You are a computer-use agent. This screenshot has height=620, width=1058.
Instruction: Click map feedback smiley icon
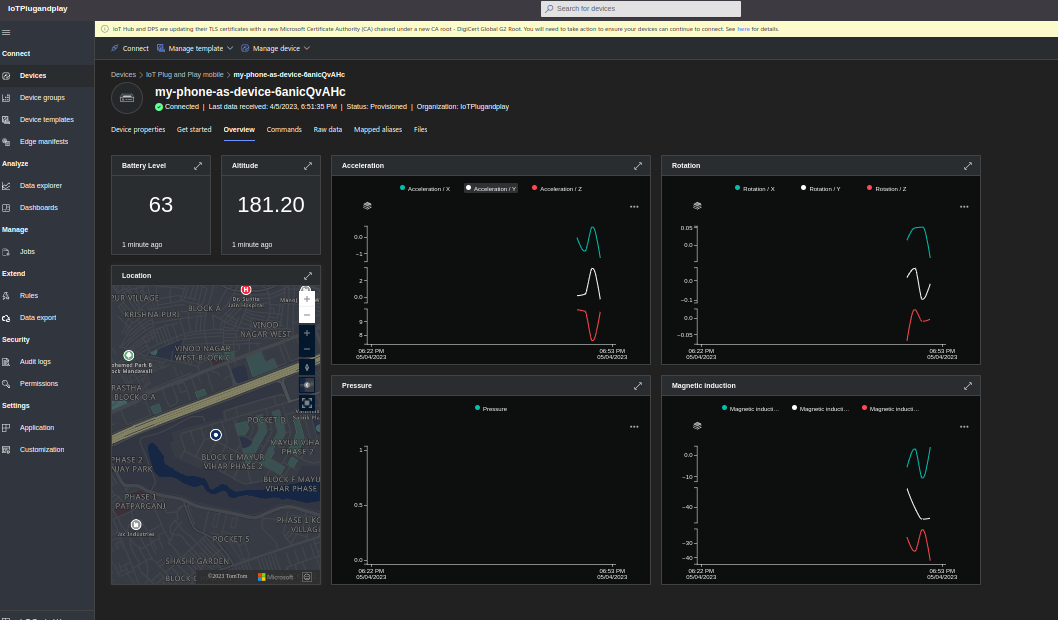coord(307,576)
